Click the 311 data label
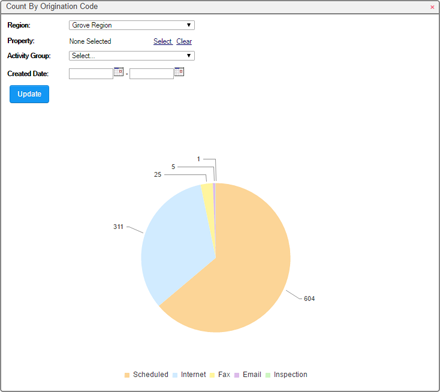This screenshot has height=392, width=440. coord(118,227)
